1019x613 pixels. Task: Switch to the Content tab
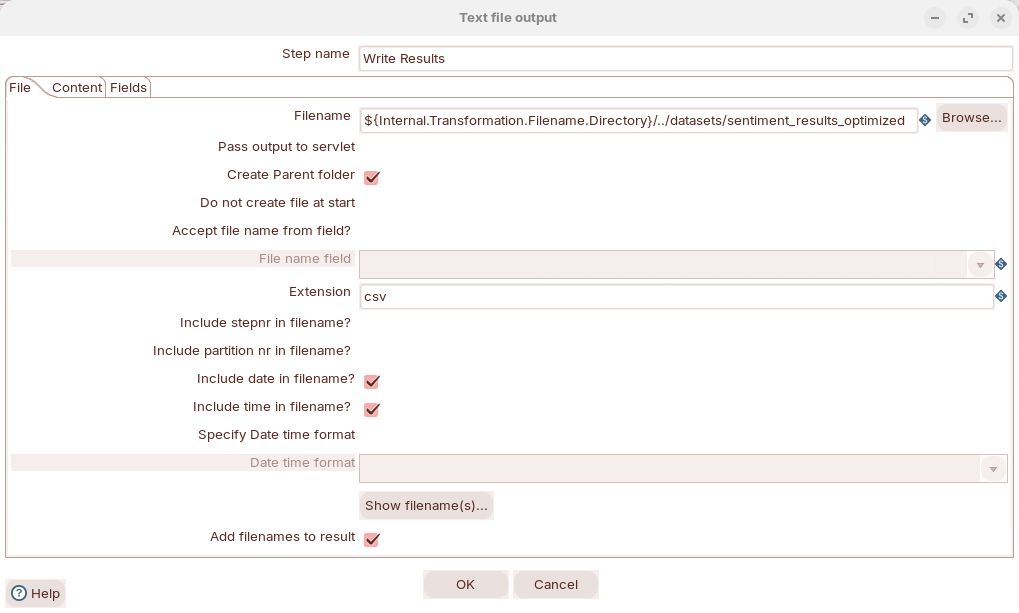pyautogui.click(x=77, y=88)
